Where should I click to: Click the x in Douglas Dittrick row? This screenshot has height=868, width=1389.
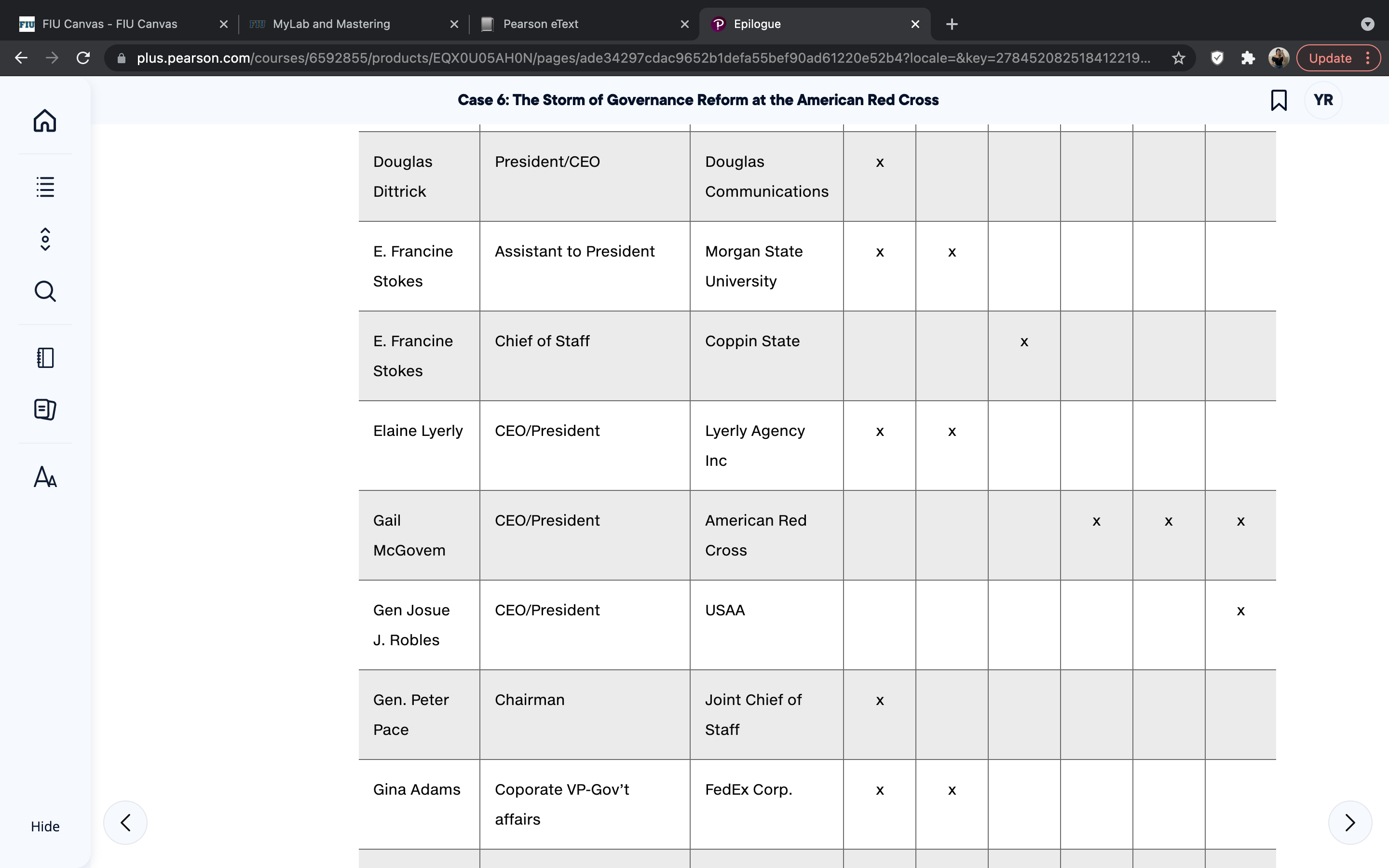click(x=879, y=163)
